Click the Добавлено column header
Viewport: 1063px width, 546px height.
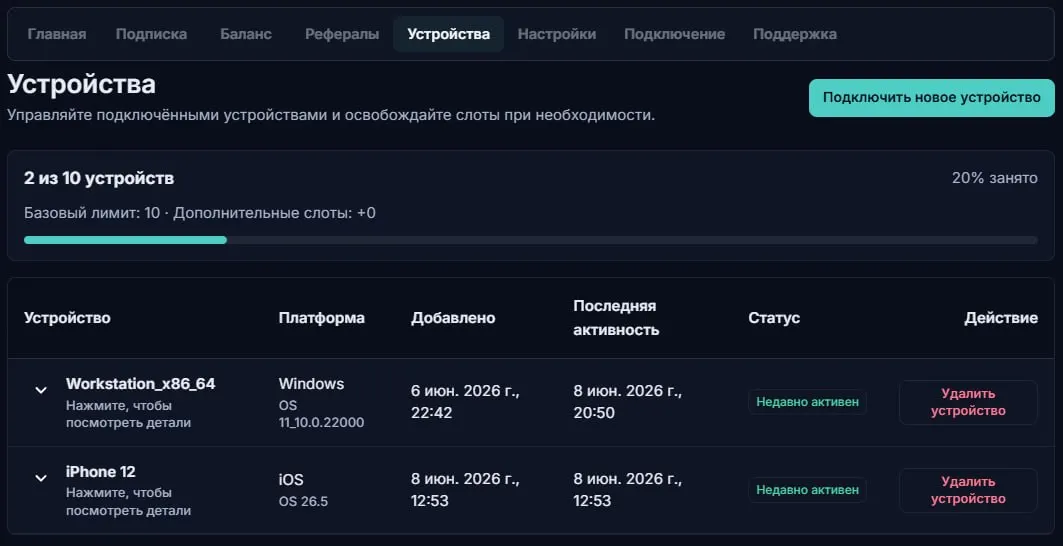(x=453, y=318)
